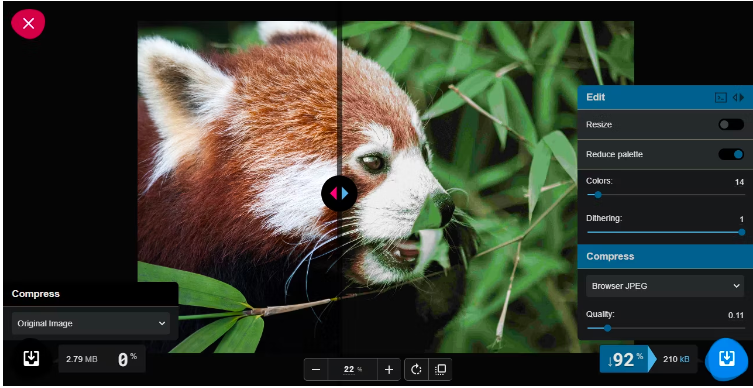Zoom out with the minus button
This screenshot has width=753, height=388.
(x=316, y=369)
